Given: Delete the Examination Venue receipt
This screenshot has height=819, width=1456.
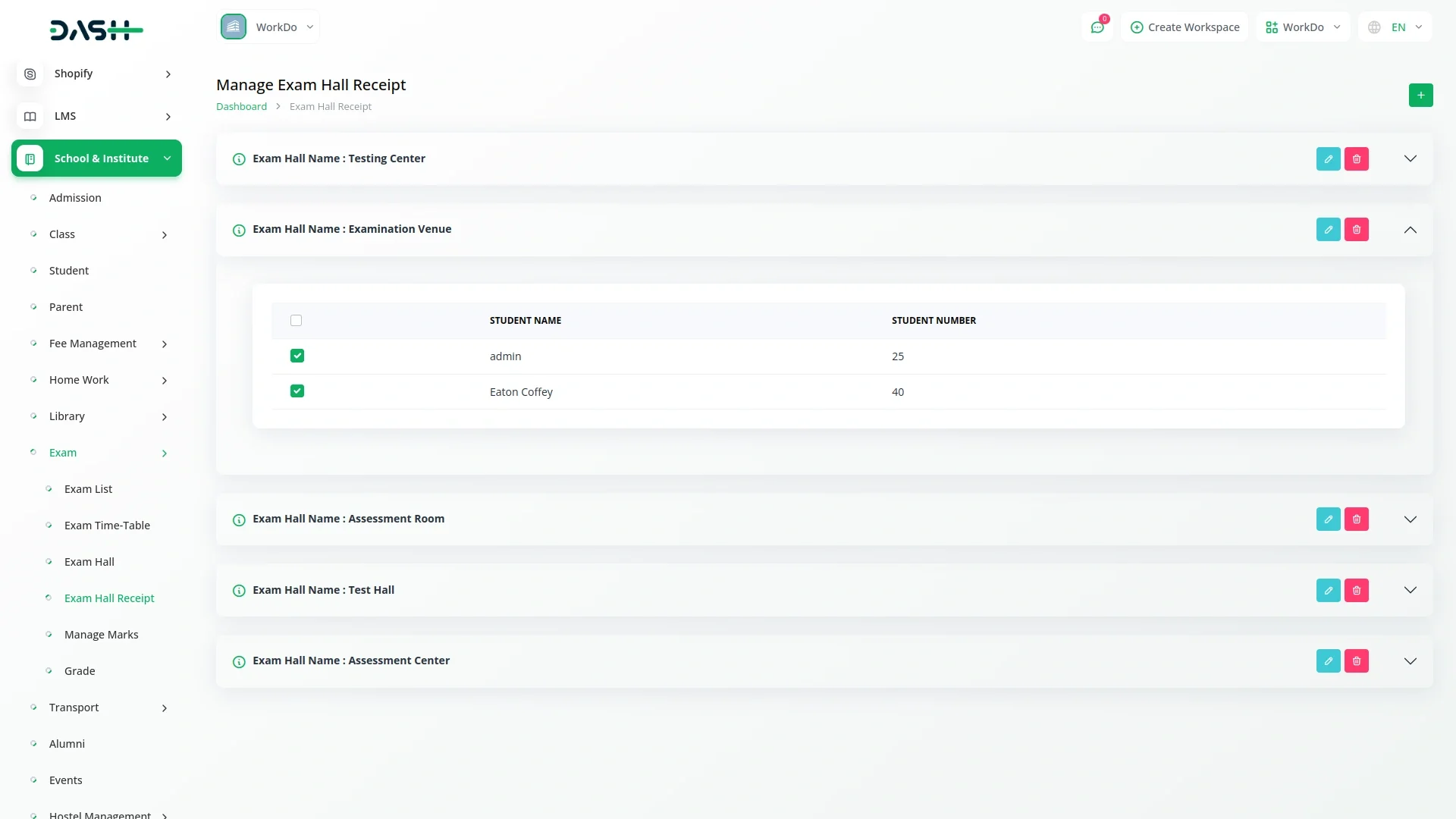Looking at the screenshot, I should [1356, 230].
